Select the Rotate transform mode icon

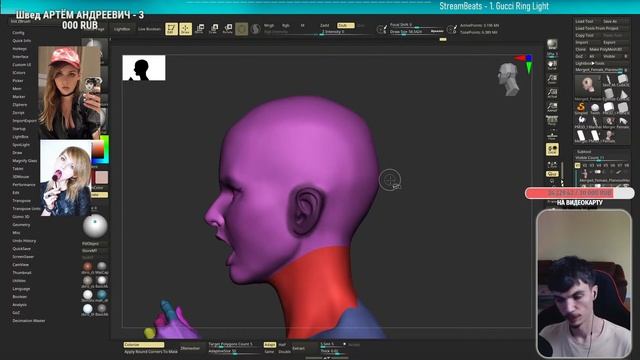coord(228,29)
